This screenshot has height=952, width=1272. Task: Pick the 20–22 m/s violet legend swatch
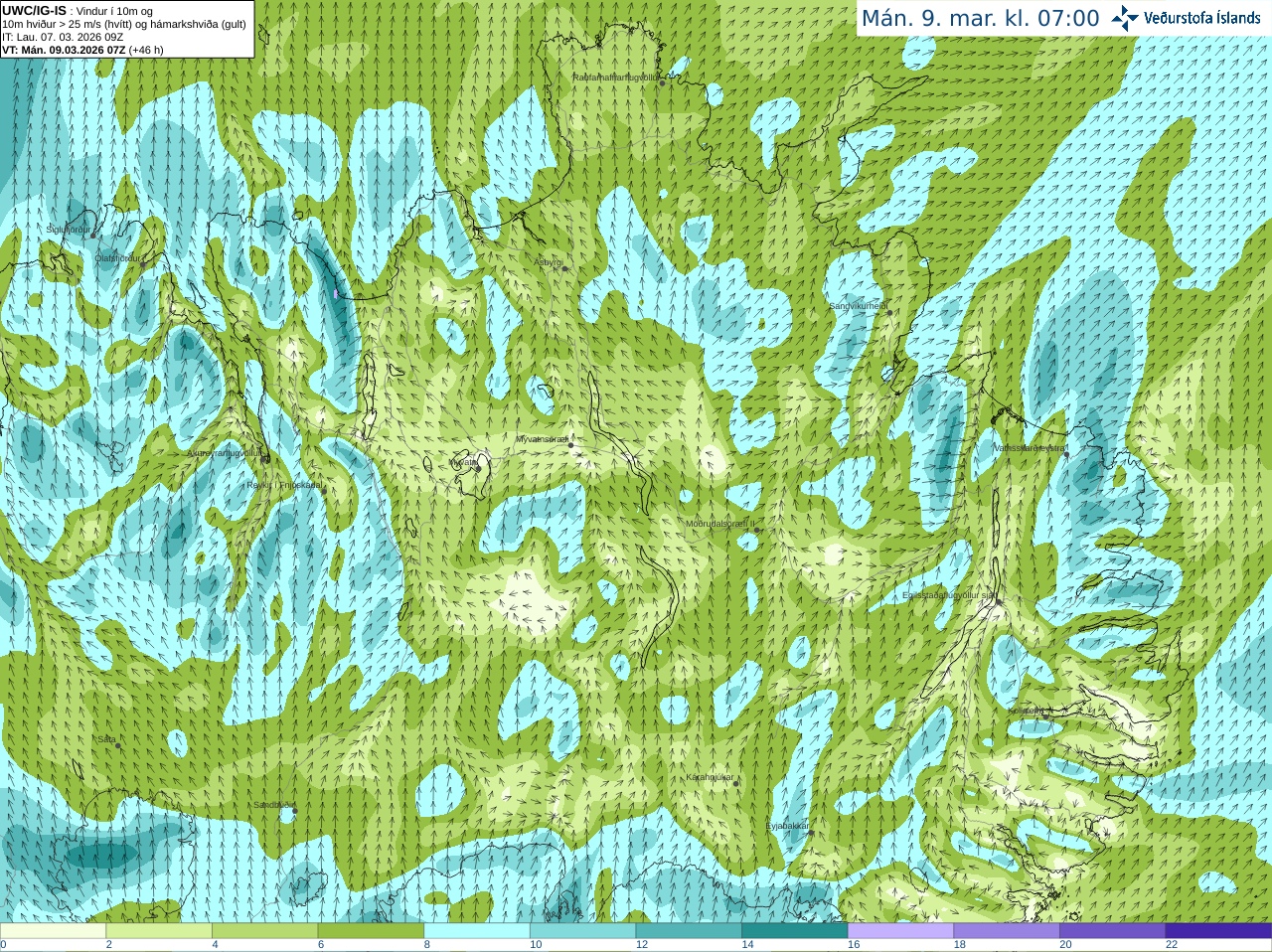click(1113, 931)
